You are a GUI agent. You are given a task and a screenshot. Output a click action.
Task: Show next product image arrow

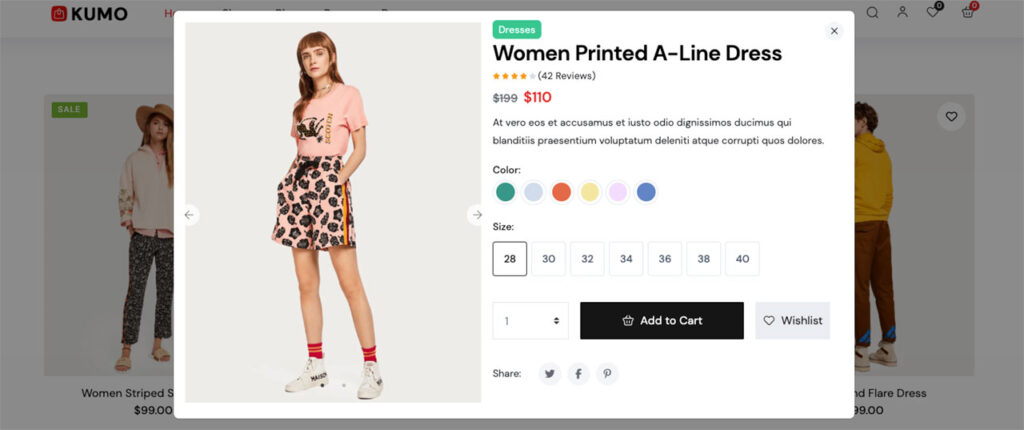point(477,215)
